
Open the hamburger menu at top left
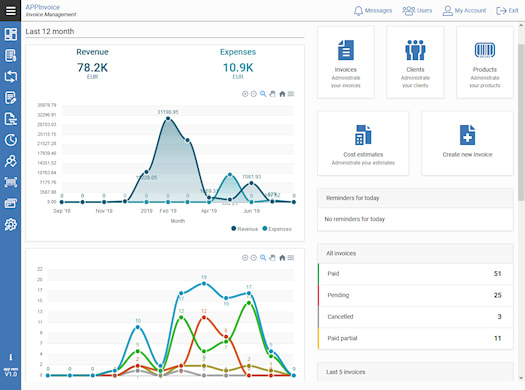coord(10,10)
